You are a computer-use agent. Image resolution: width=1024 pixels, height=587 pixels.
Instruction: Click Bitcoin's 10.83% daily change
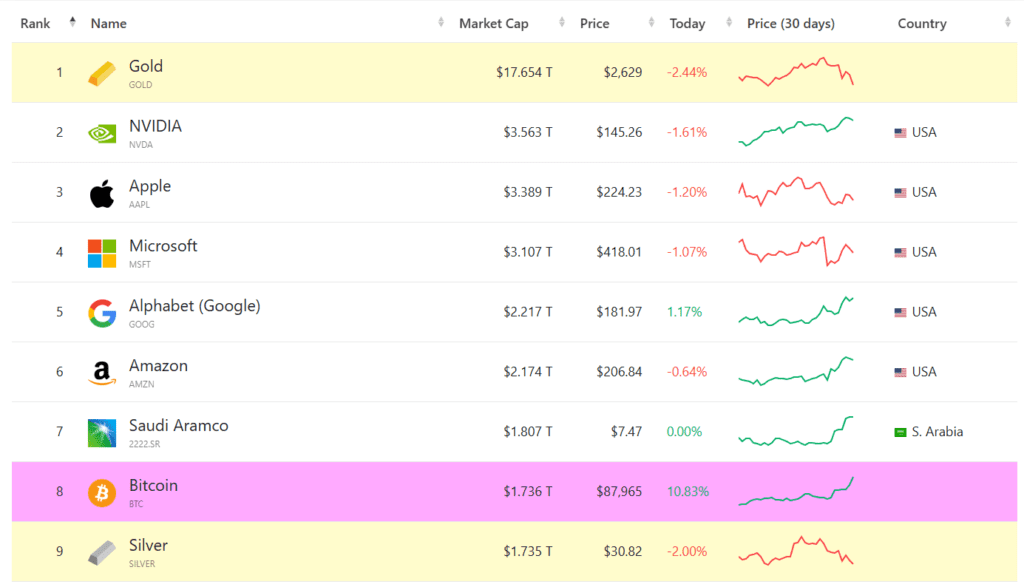coord(688,492)
